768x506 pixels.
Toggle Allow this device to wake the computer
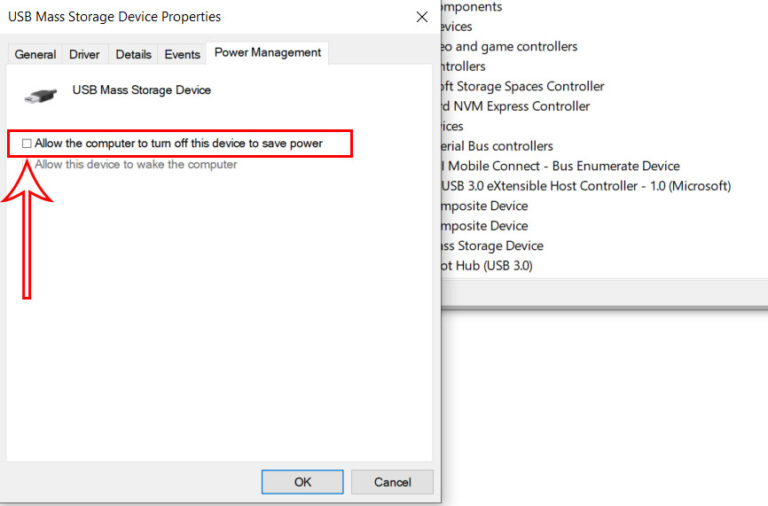pos(136,165)
